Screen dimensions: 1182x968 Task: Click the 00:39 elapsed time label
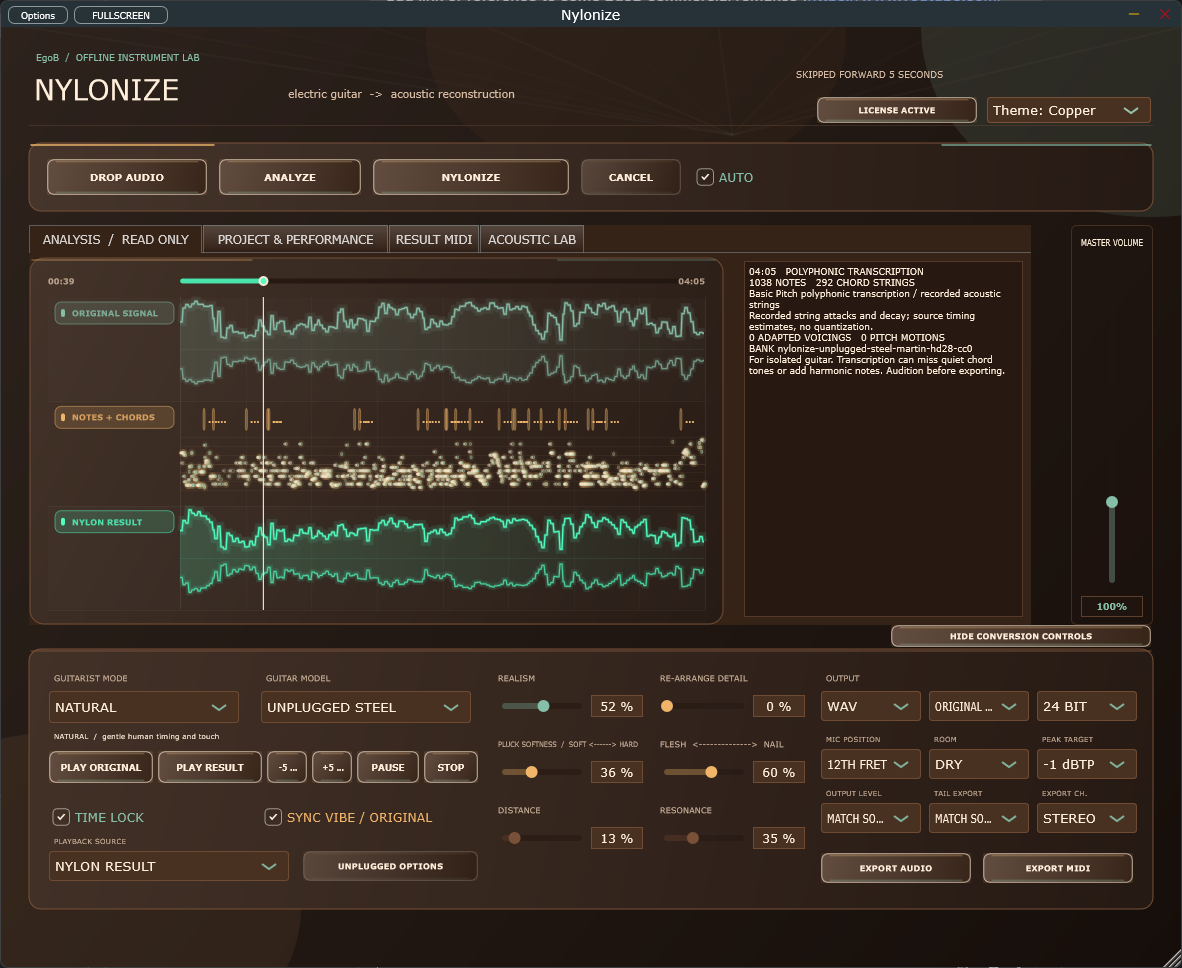click(x=61, y=281)
